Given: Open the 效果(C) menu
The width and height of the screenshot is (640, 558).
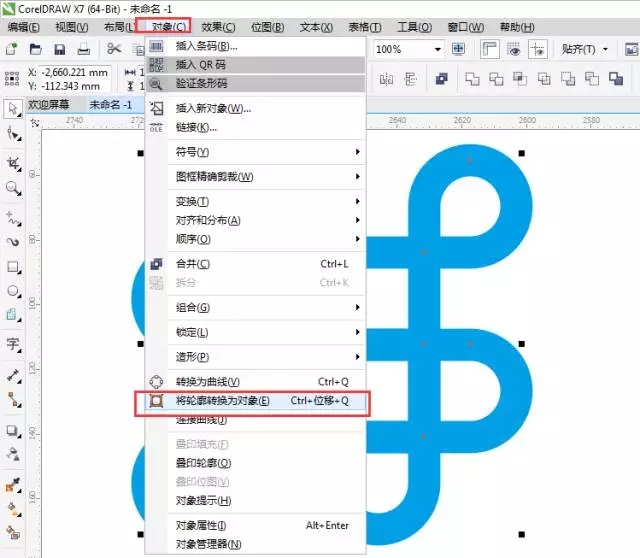Looking at the screenshot, I should click(x=218, y=27).
